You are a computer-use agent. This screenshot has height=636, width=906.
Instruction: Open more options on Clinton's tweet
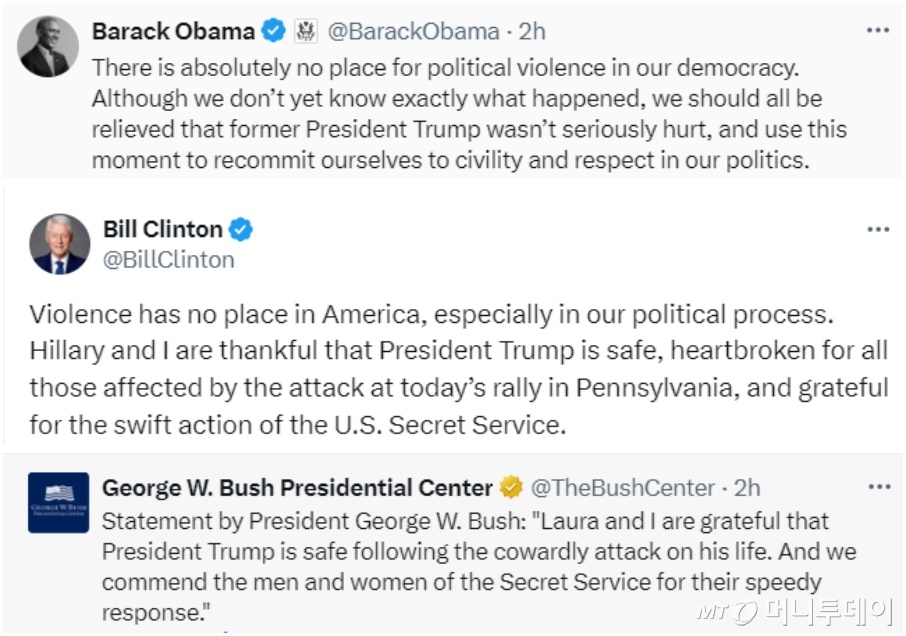877,229
